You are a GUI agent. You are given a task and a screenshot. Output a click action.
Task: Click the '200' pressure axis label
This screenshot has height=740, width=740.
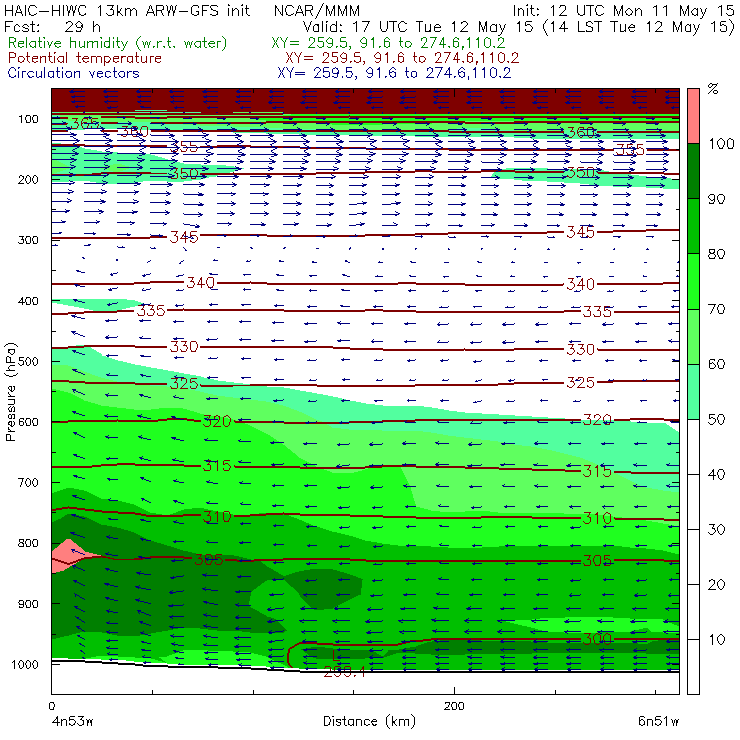click(28, 179)
